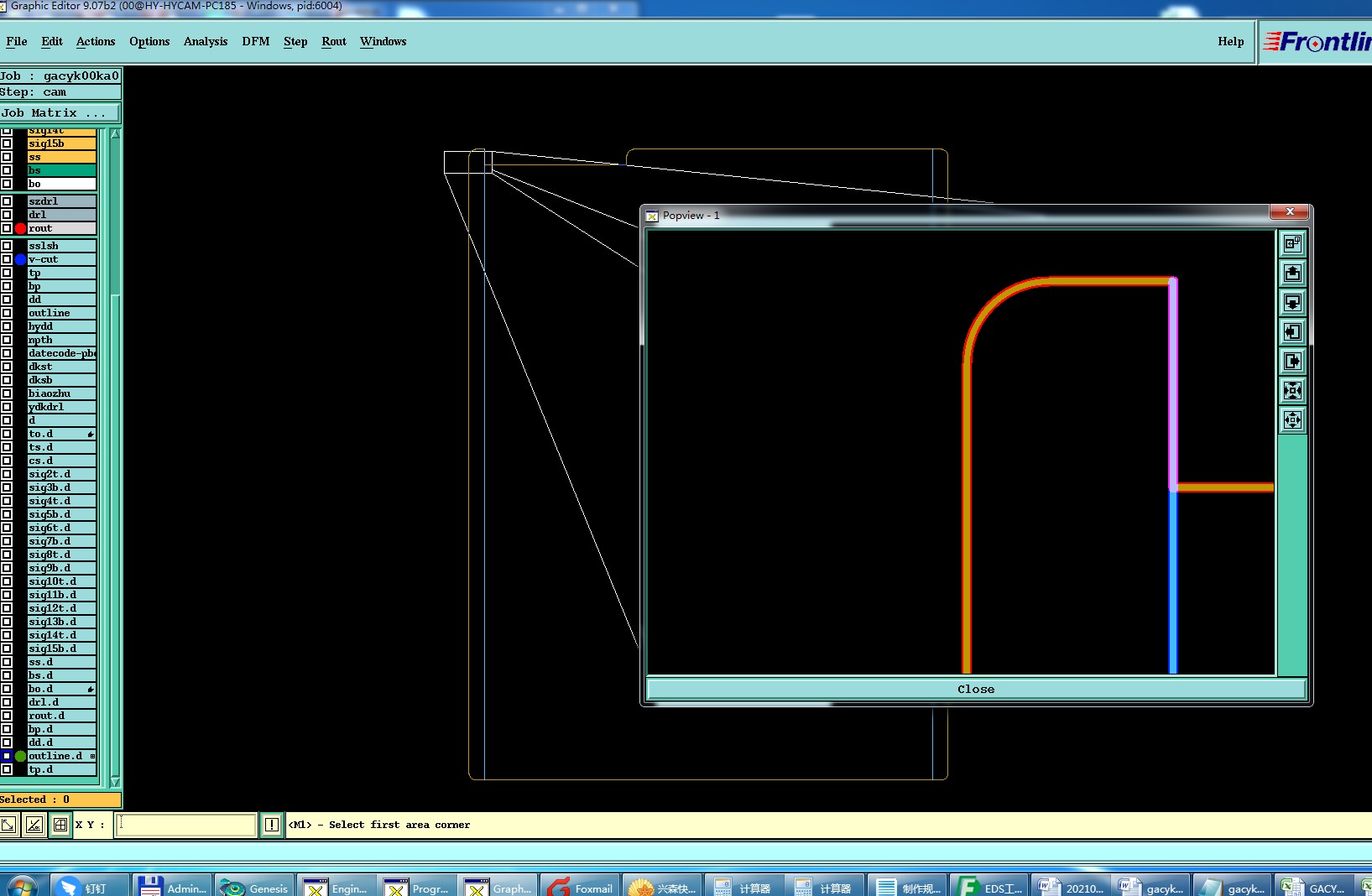1372x896 pixels.
Task: Open the Admin taskbar item
Action: coord(173,887)
